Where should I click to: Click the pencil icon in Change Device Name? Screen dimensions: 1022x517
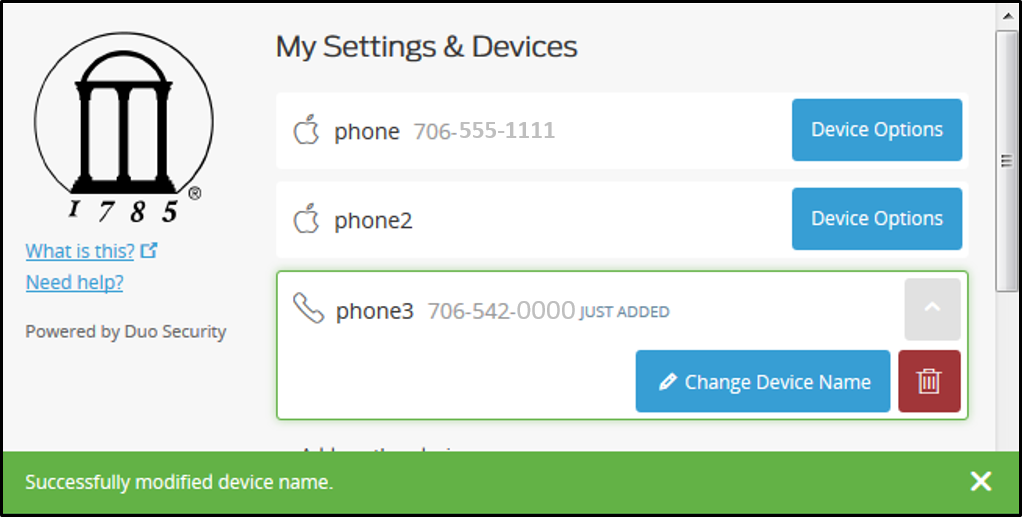point(667,381)
